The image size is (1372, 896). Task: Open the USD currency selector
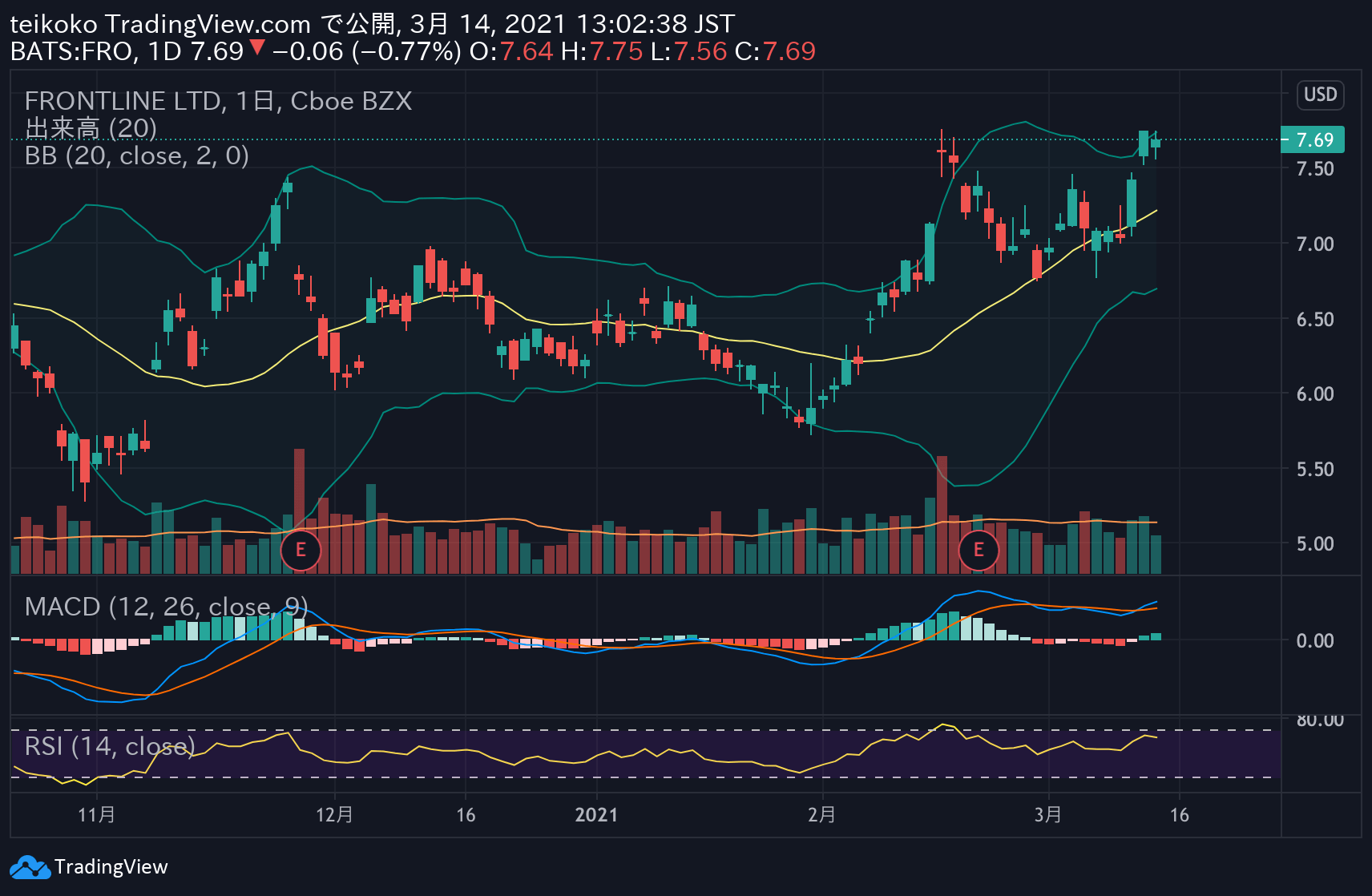tap(1320, 95)
